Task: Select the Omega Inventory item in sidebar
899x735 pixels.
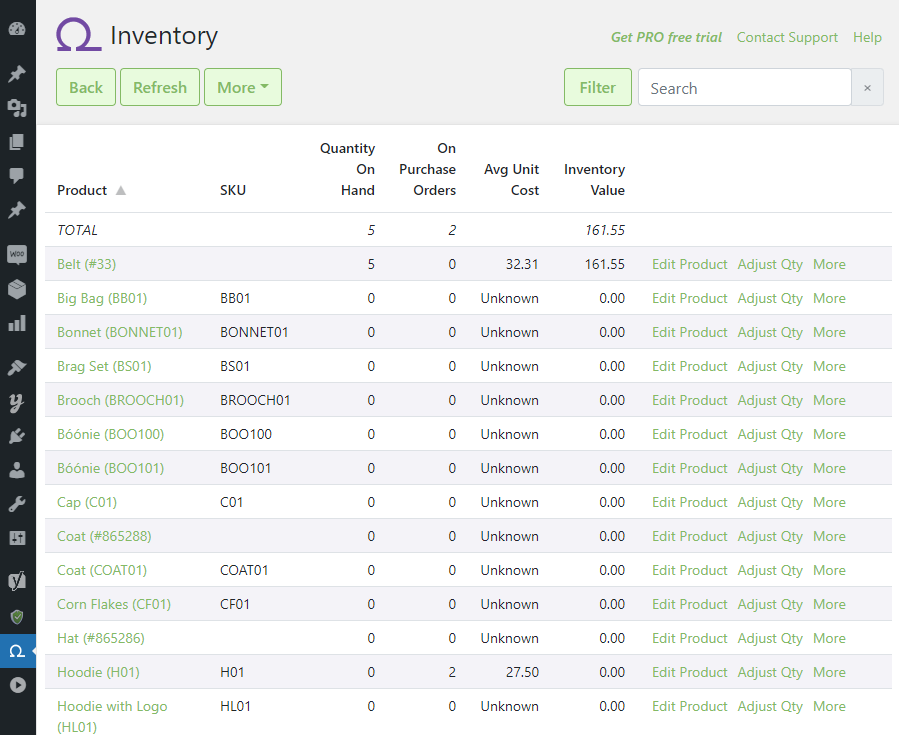Action: click(x=18, y=650)
